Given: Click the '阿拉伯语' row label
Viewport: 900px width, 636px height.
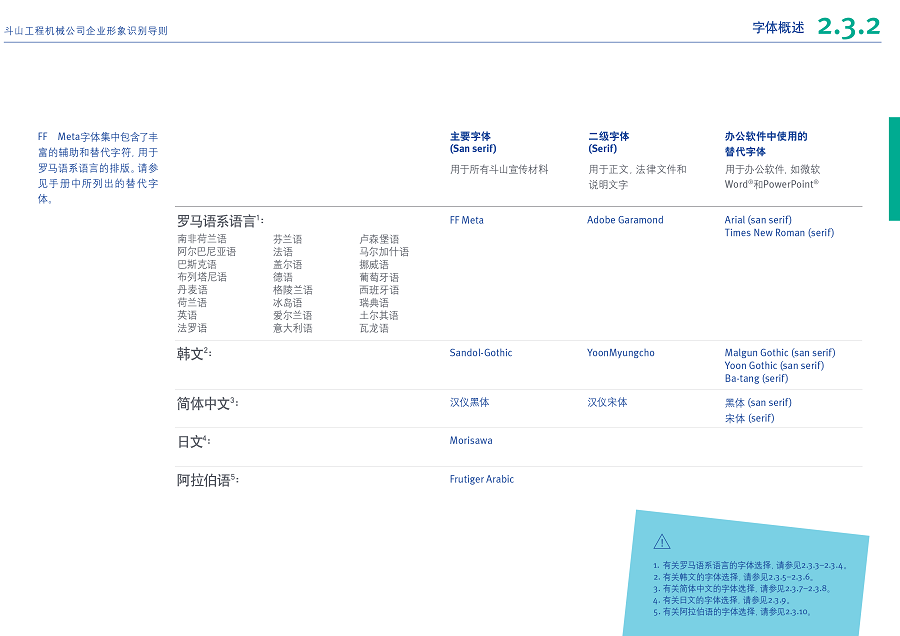Looking at the screenshot, I should [207, 480].
